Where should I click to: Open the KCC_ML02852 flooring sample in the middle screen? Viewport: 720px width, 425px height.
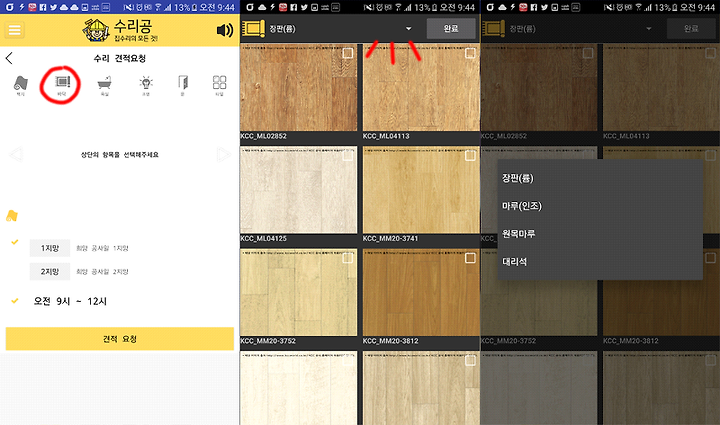pos(298,87)
